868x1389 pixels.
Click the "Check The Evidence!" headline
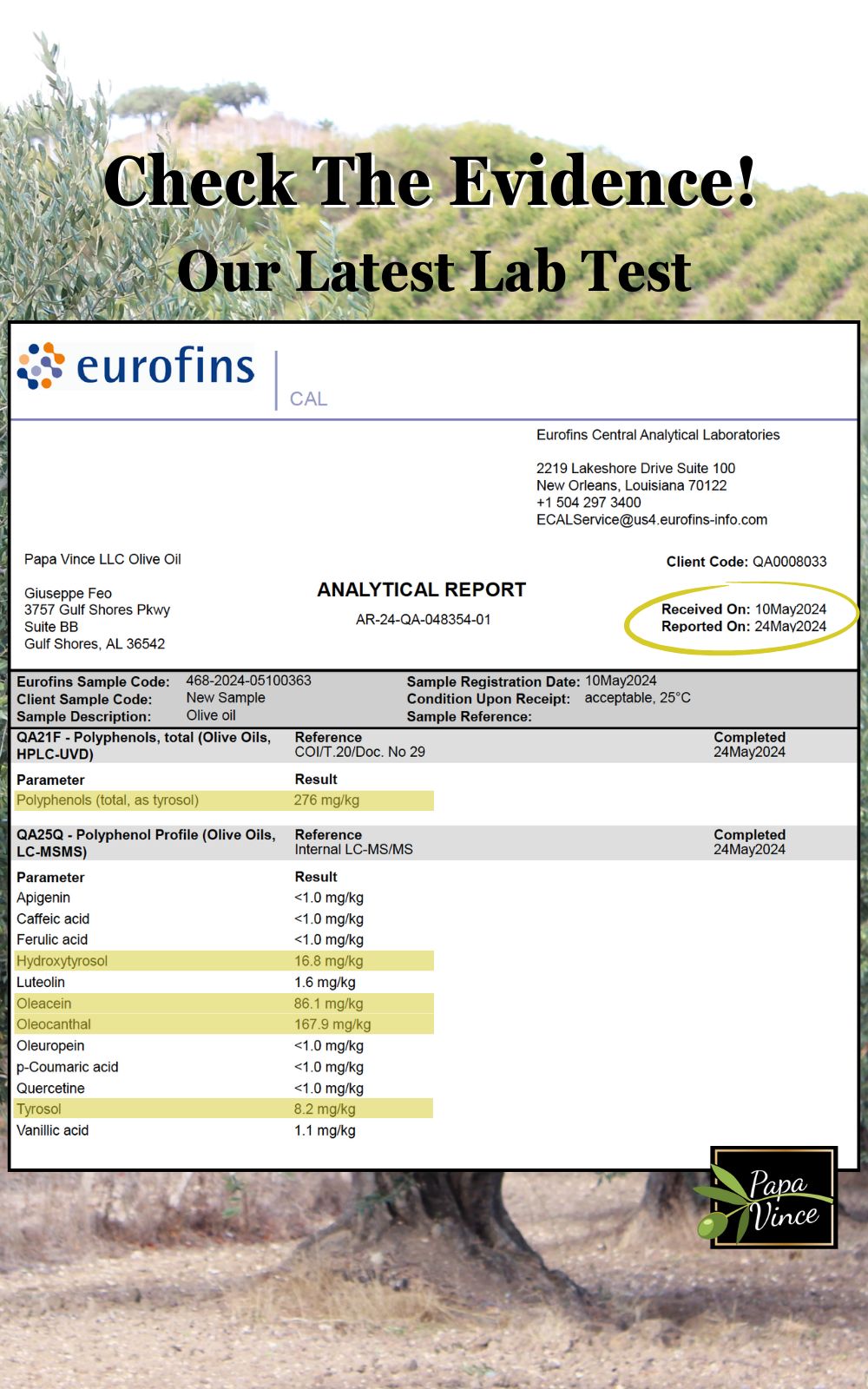click(430, 181)
